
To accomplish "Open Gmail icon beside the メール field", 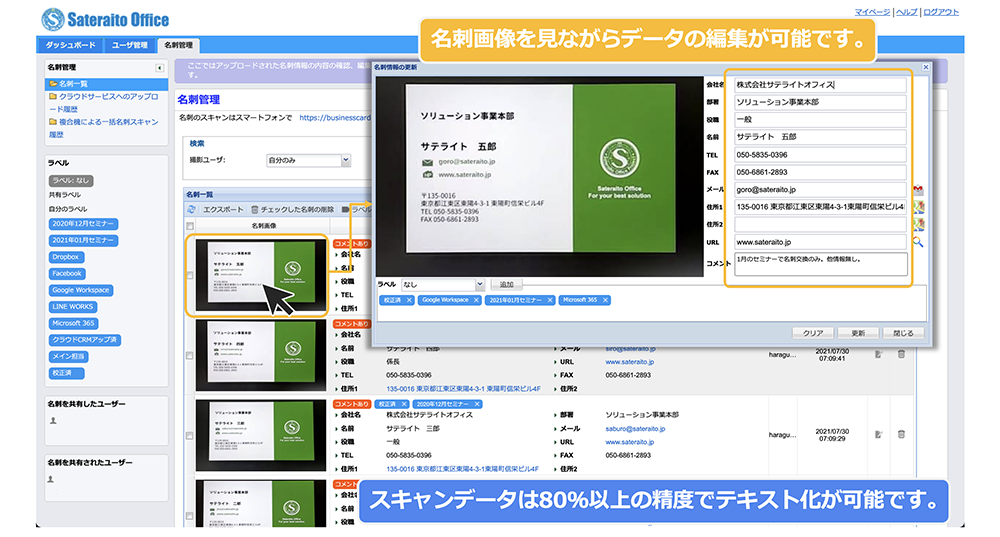I will click(x=918, y=190).
